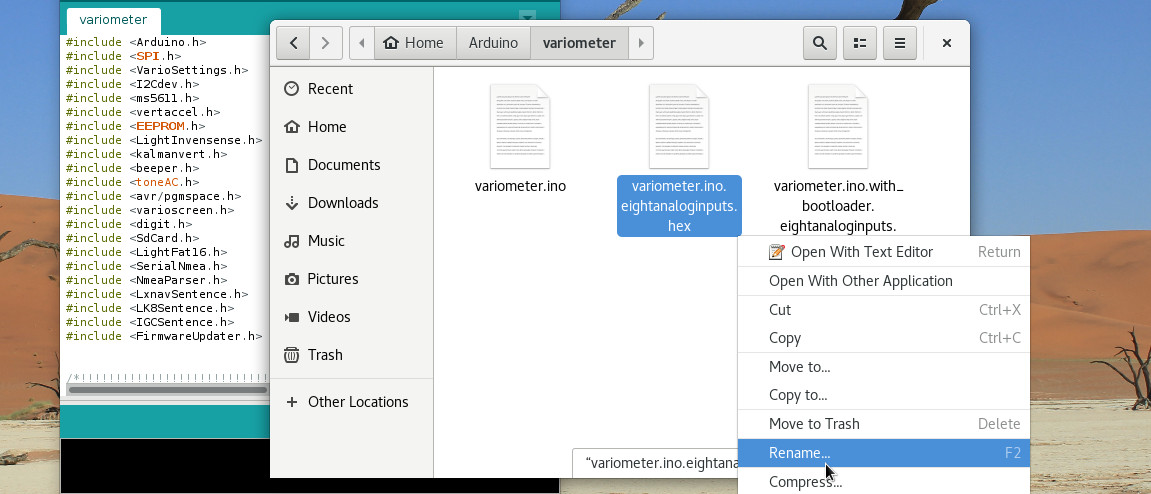Switch to variometer tab in Arduino IDE
Screen dimensions: 1151x494
[x=113, y=20]
